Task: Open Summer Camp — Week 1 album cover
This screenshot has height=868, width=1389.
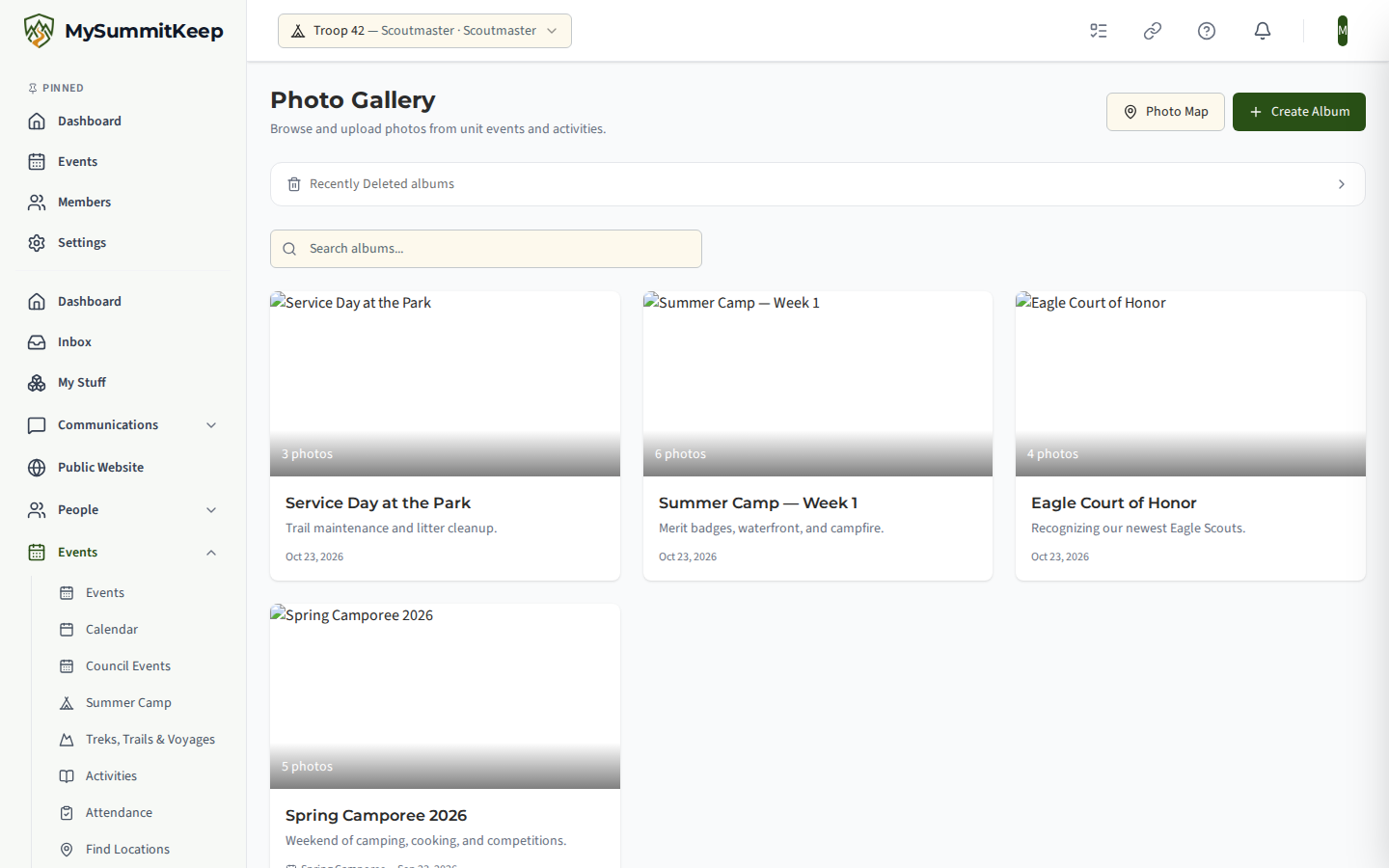Action: click(818, 384)
